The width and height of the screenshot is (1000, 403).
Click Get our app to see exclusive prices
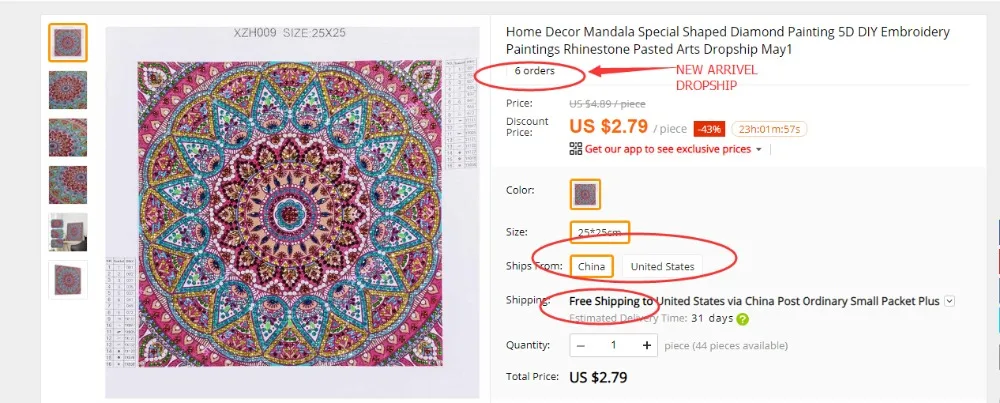pos(668,149)
